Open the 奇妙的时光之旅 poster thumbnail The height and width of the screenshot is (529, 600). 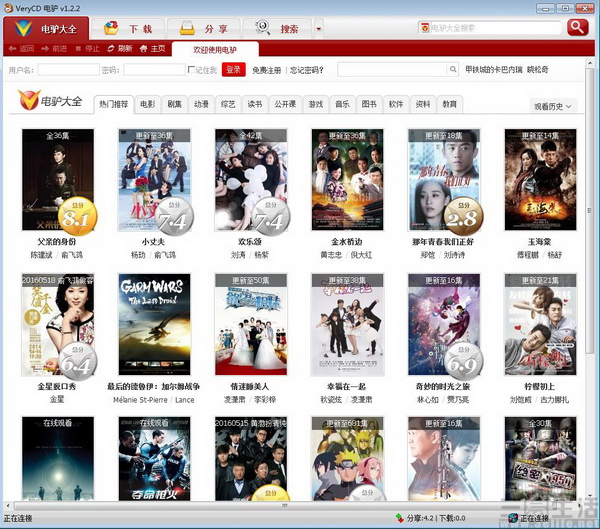pyautogui.click(x=444, y=324)
